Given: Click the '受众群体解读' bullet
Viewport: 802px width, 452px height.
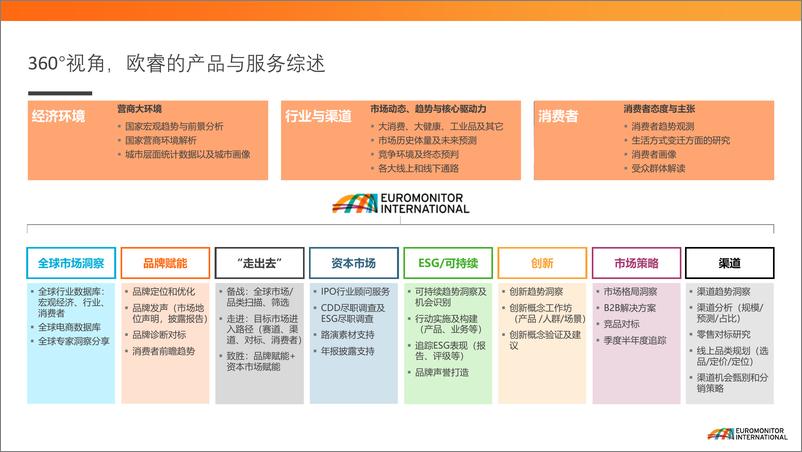Looking at the screenshot, I should click(658, 168).
